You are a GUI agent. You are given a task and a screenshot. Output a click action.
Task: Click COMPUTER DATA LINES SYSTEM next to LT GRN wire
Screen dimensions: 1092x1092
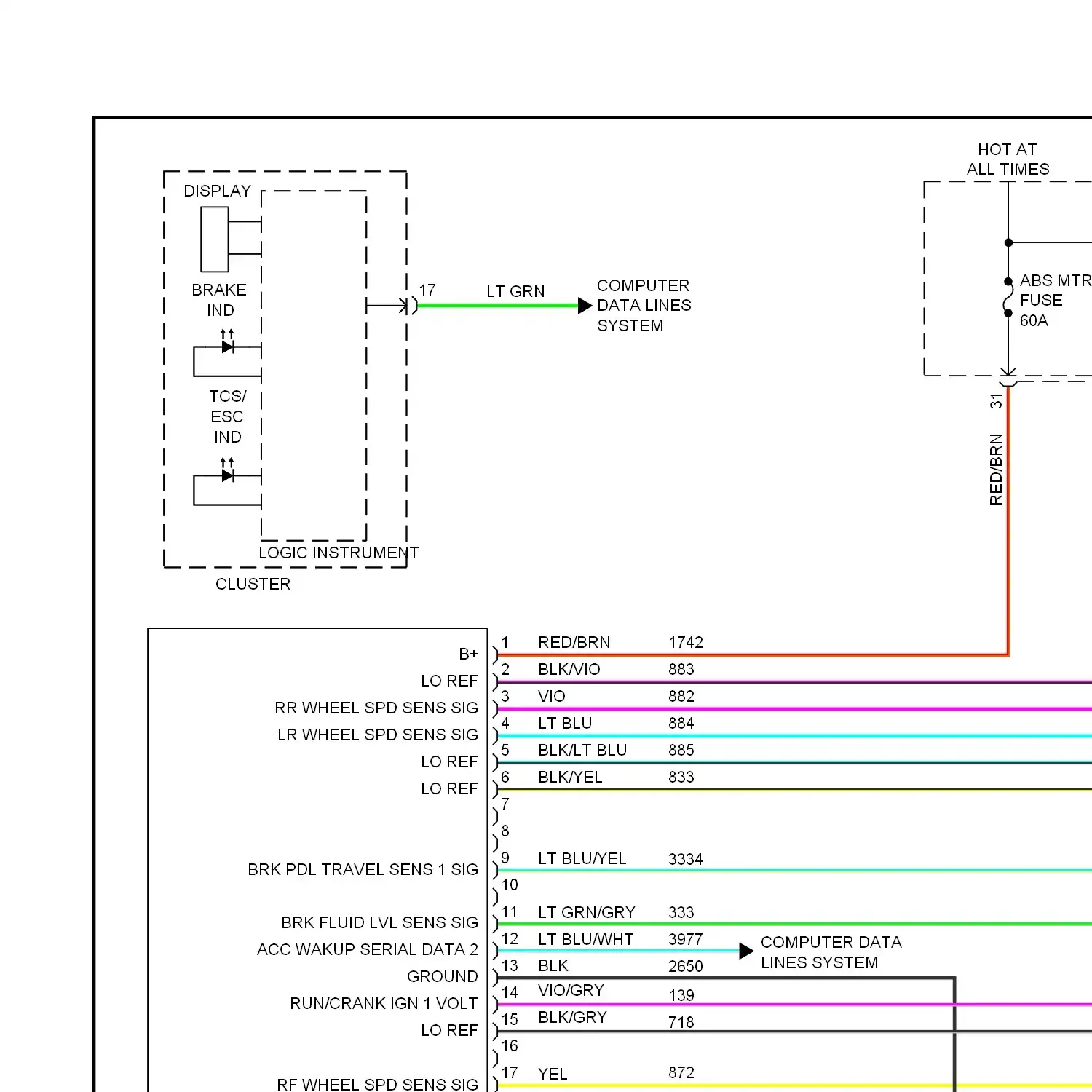tap(644, 305)
